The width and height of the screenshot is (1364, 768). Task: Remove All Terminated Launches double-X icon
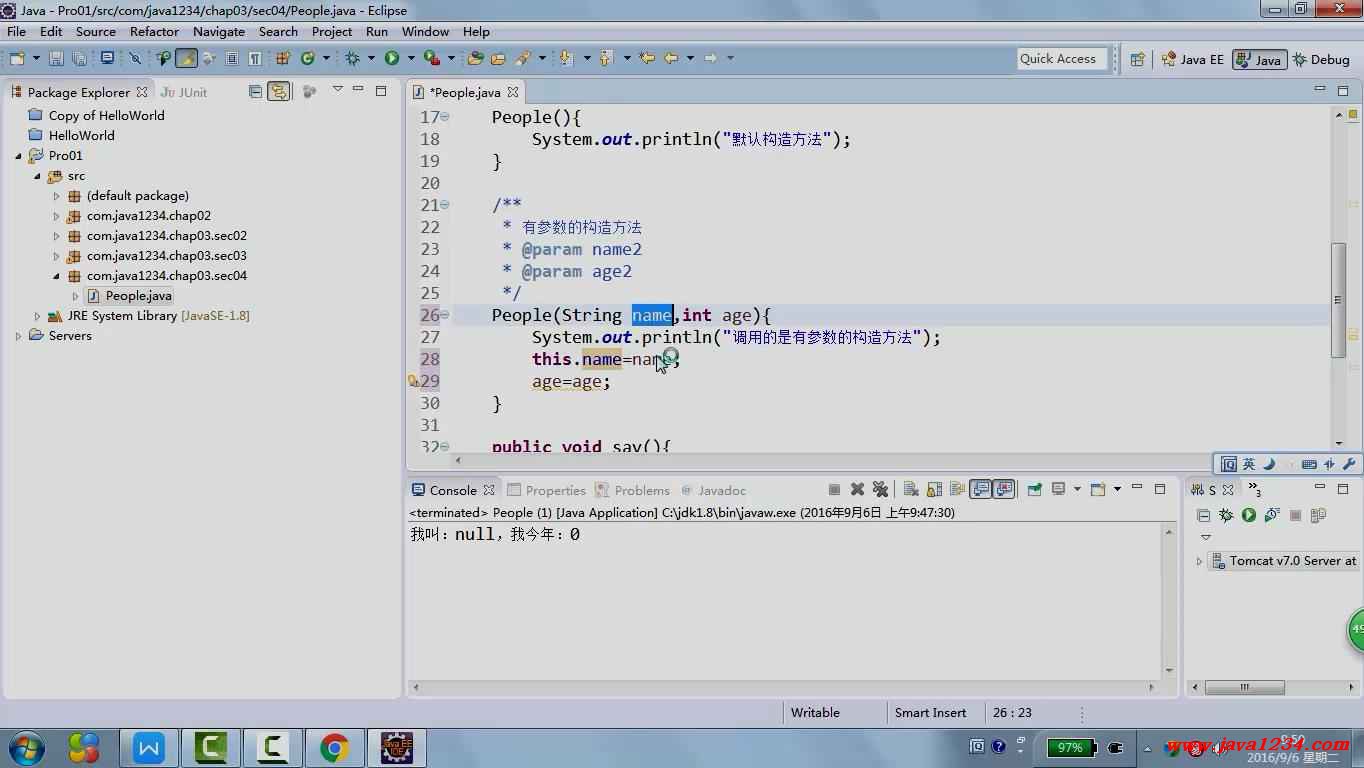coord(880,490)
